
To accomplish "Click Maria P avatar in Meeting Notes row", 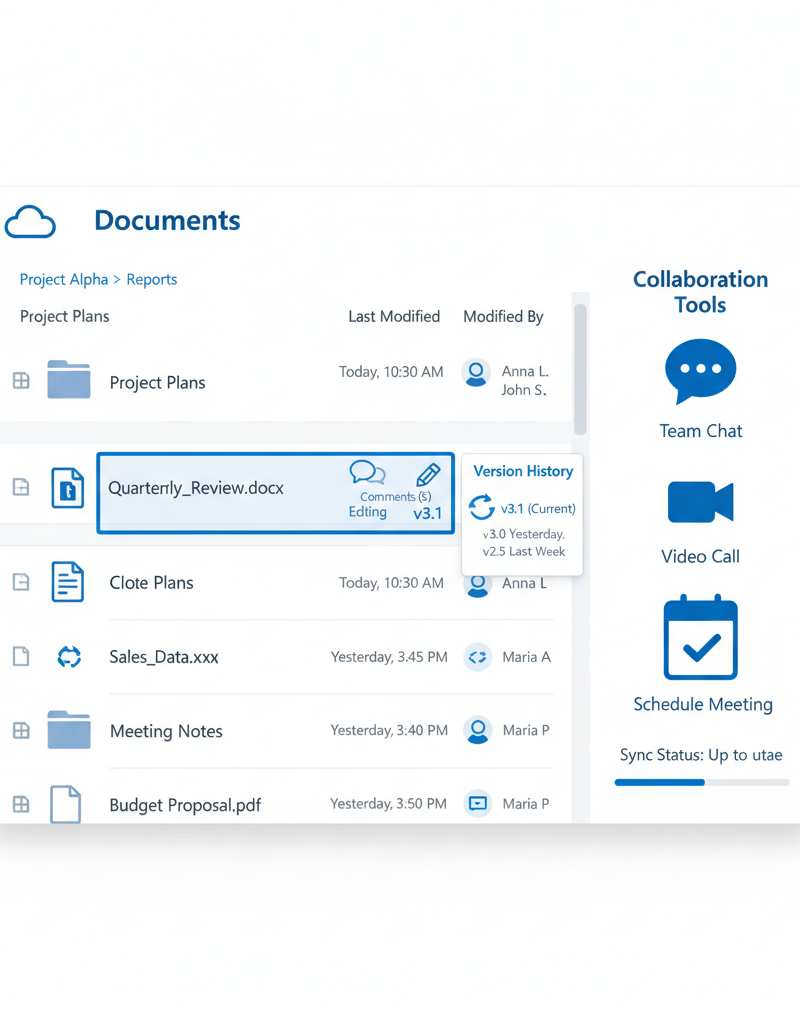I will pyautogui.click(x=477, y=730).
